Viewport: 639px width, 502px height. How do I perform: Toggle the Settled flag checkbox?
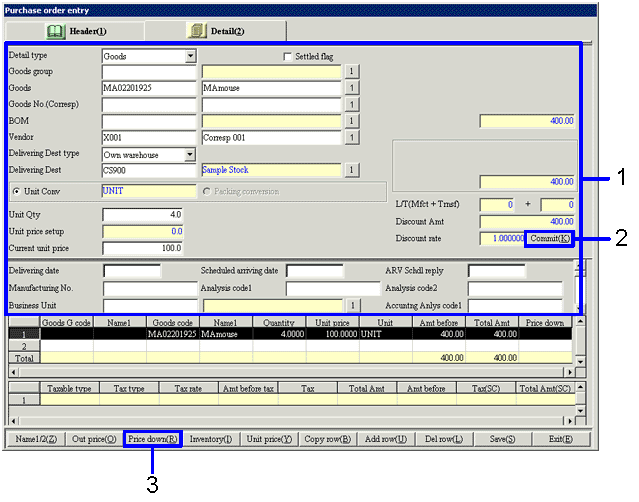pyautogui.click(x=288, y=56)
